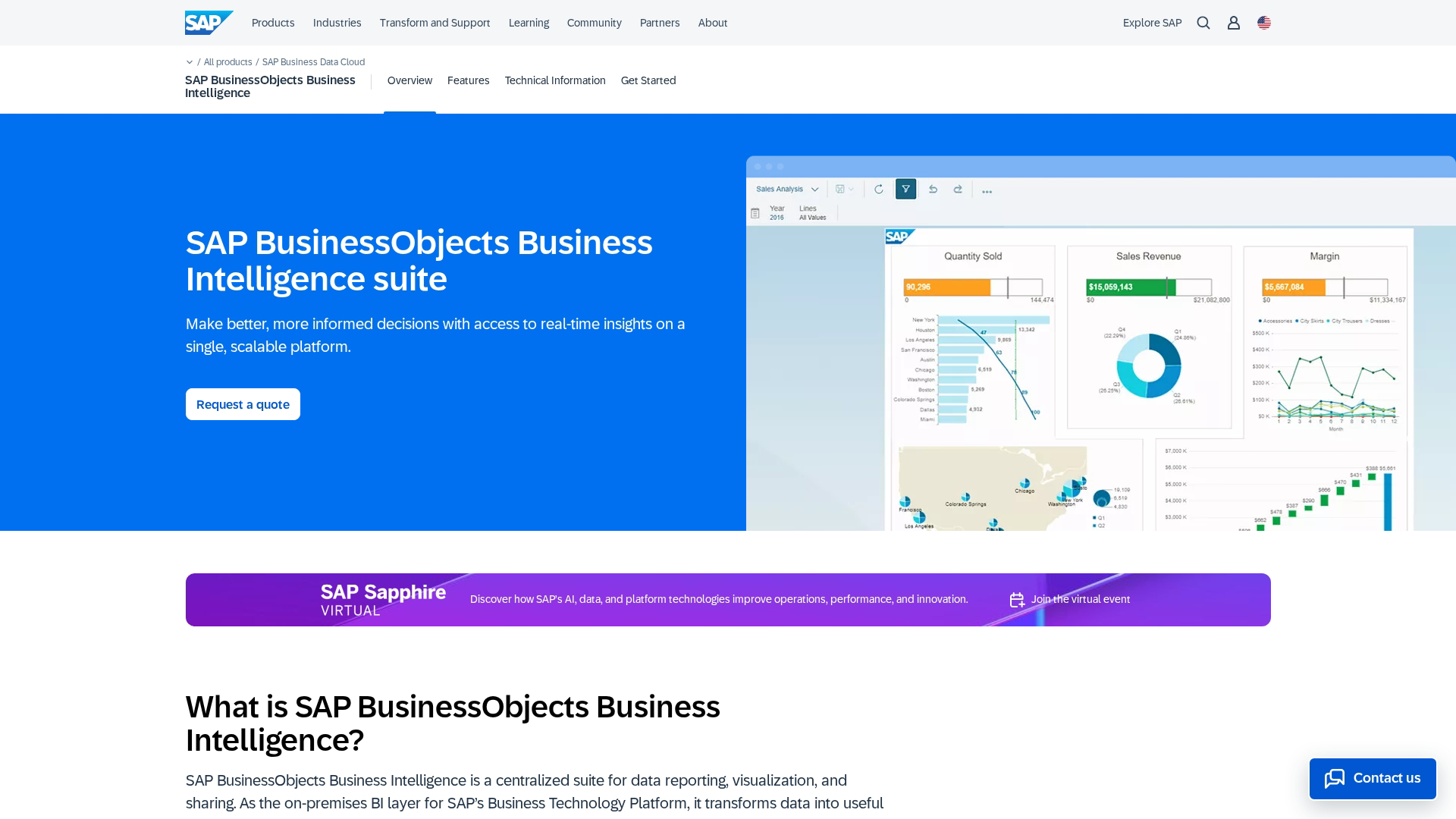Select the Overview tab

409,80
